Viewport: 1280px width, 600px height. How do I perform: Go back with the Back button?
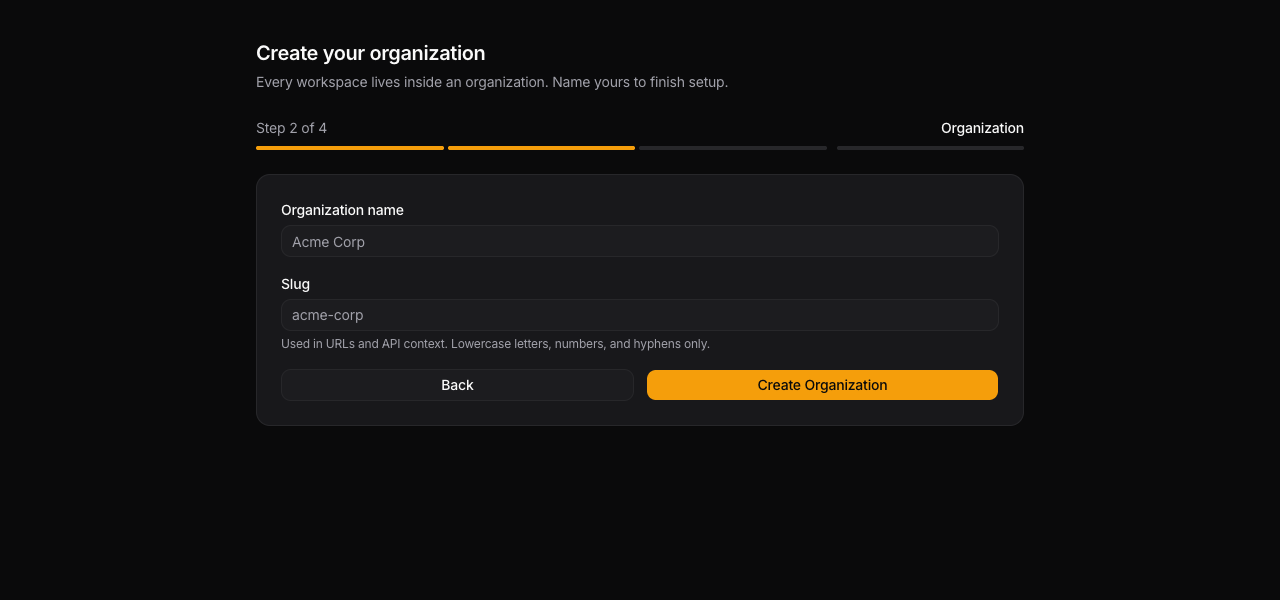[x=457, y=385]
